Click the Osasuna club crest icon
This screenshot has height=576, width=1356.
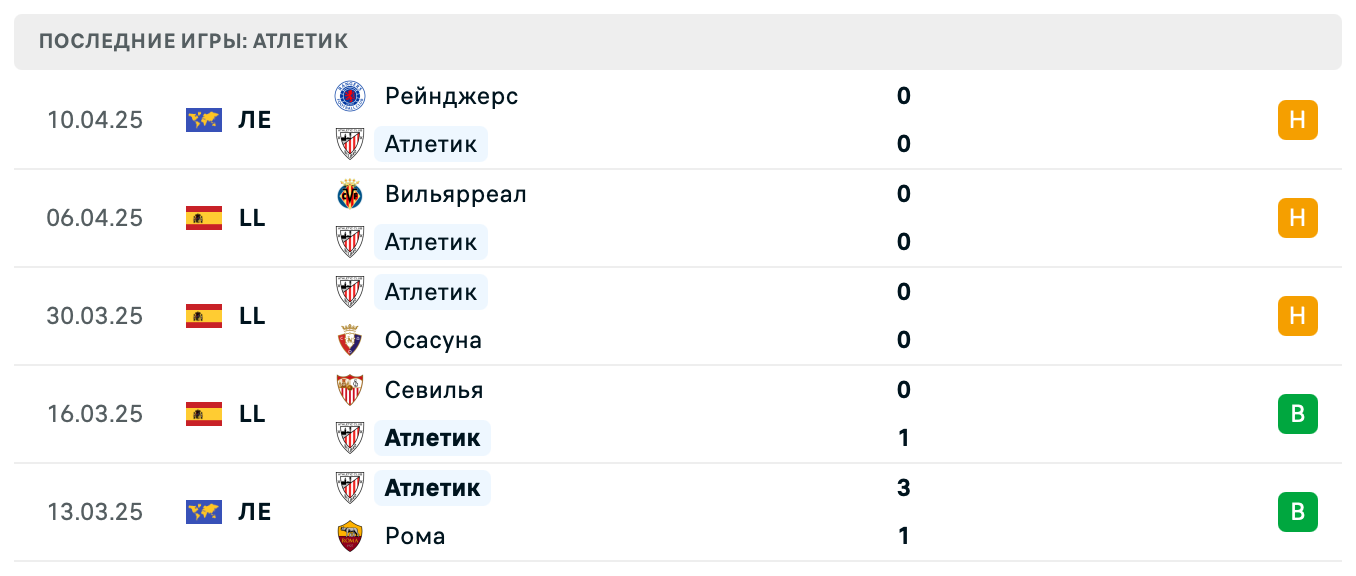point(350,340)
